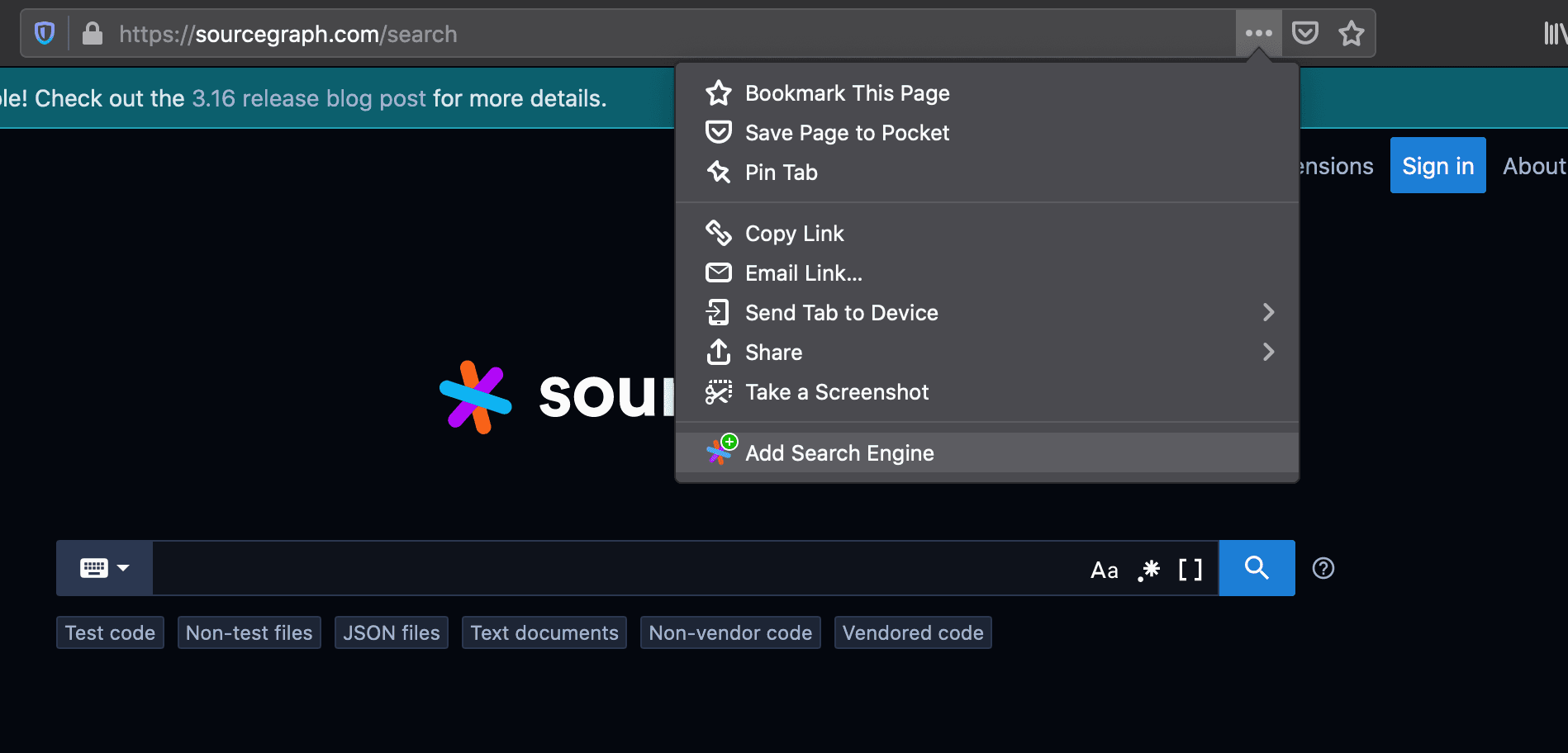Open the 3.16 release blog post link
The height and width of the screenshot is (753, 1568).
[x=309, y=98]
